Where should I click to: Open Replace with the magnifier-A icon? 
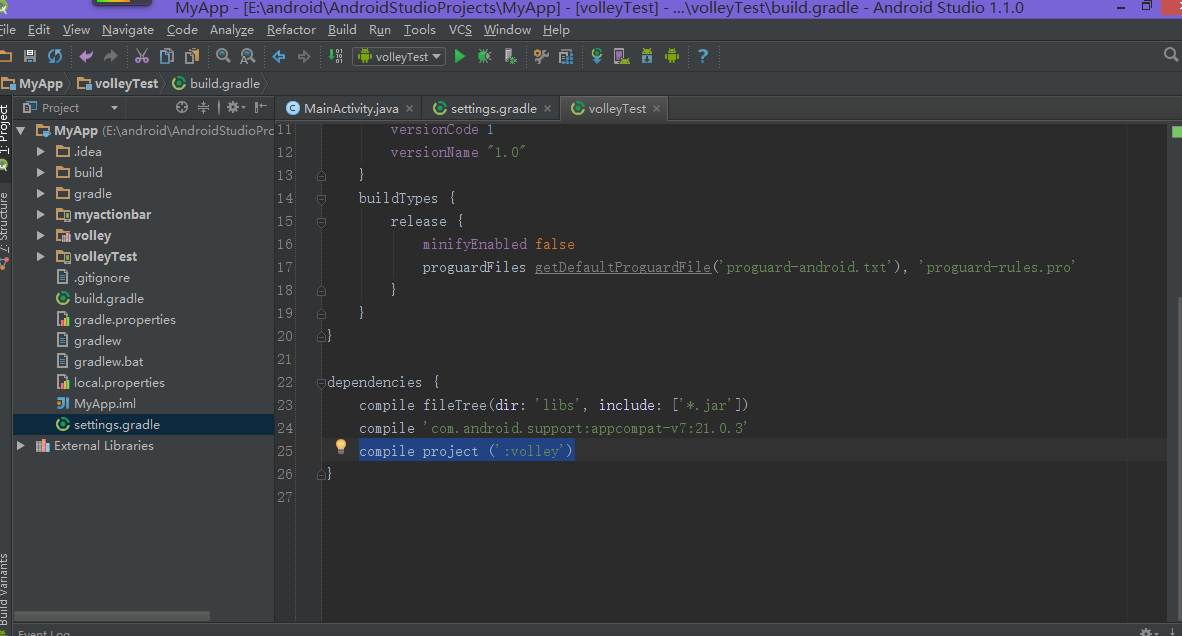247,57
